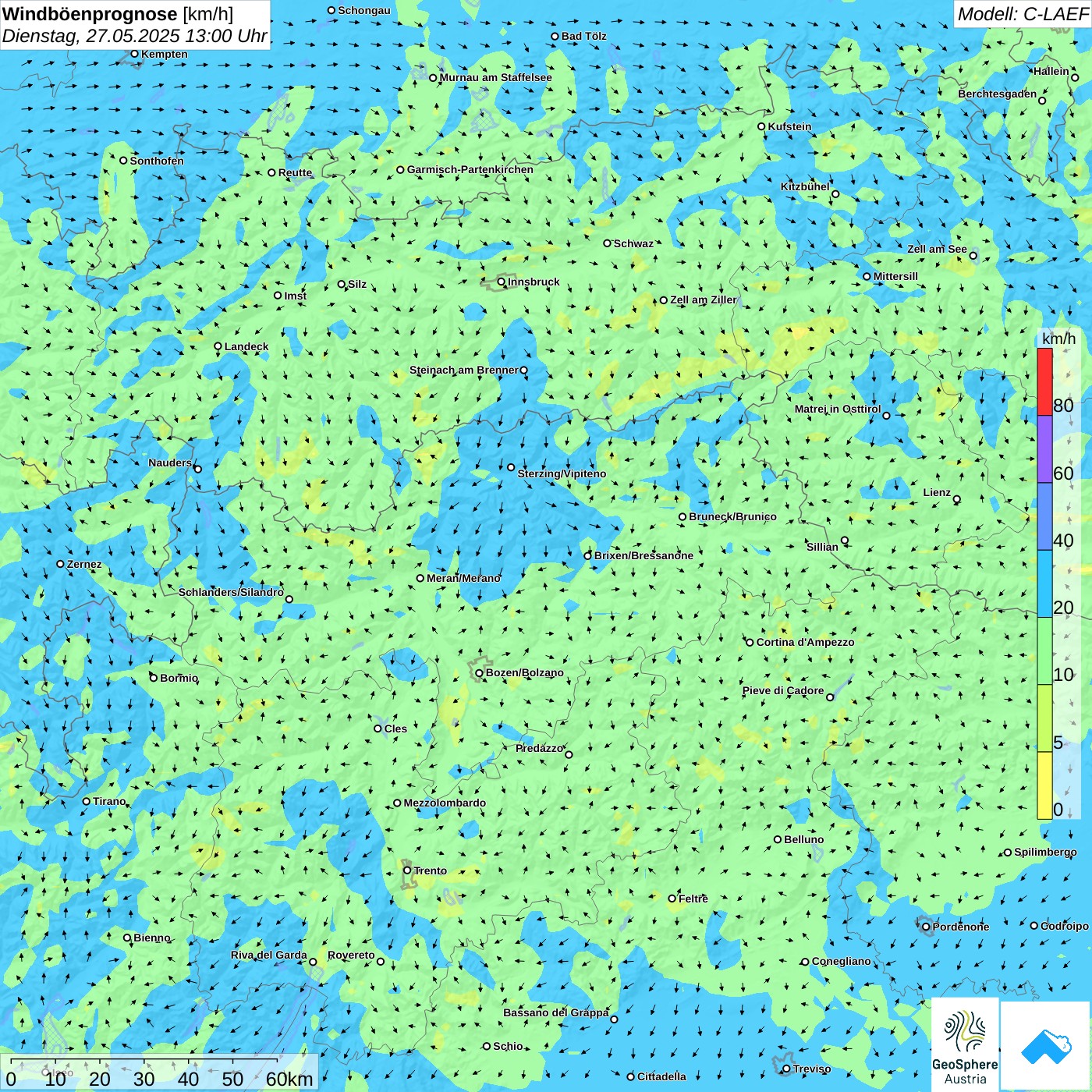The height and width of the screenshot is (1092, 1092).
Task: Click the 'Bruneck/Brunico' label
Action: [x=732, y=516]
